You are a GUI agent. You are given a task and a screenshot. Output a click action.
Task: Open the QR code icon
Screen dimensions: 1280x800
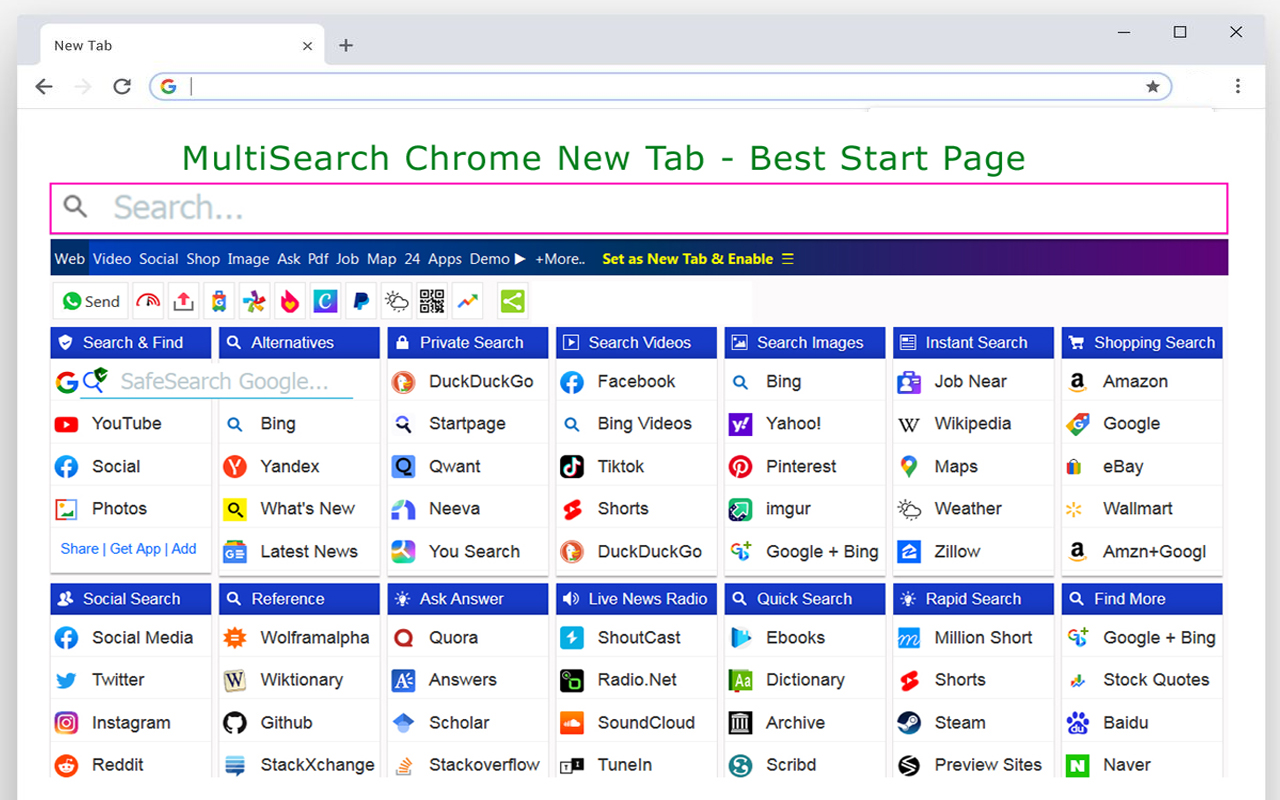[x=432, y=301]
